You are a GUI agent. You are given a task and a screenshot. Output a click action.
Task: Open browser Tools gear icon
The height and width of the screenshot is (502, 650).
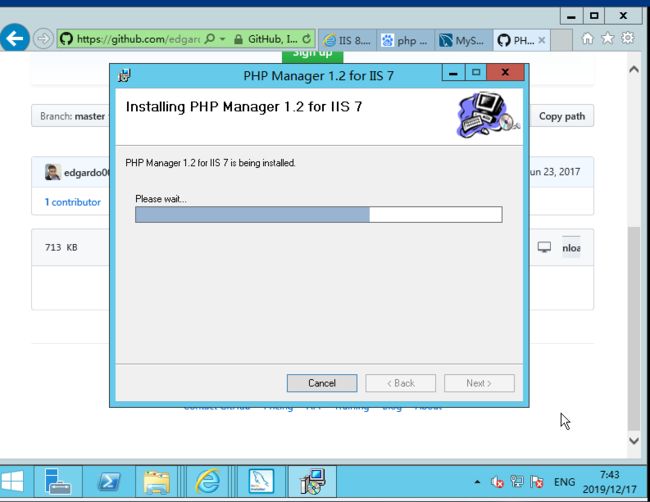click(628, 38)
